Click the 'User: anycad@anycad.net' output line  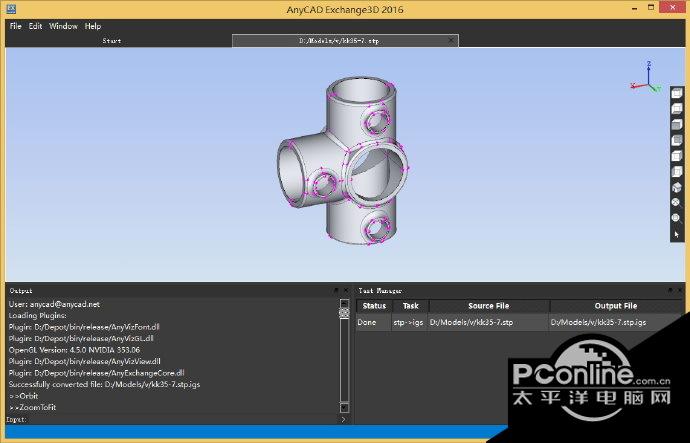point(54,304)
